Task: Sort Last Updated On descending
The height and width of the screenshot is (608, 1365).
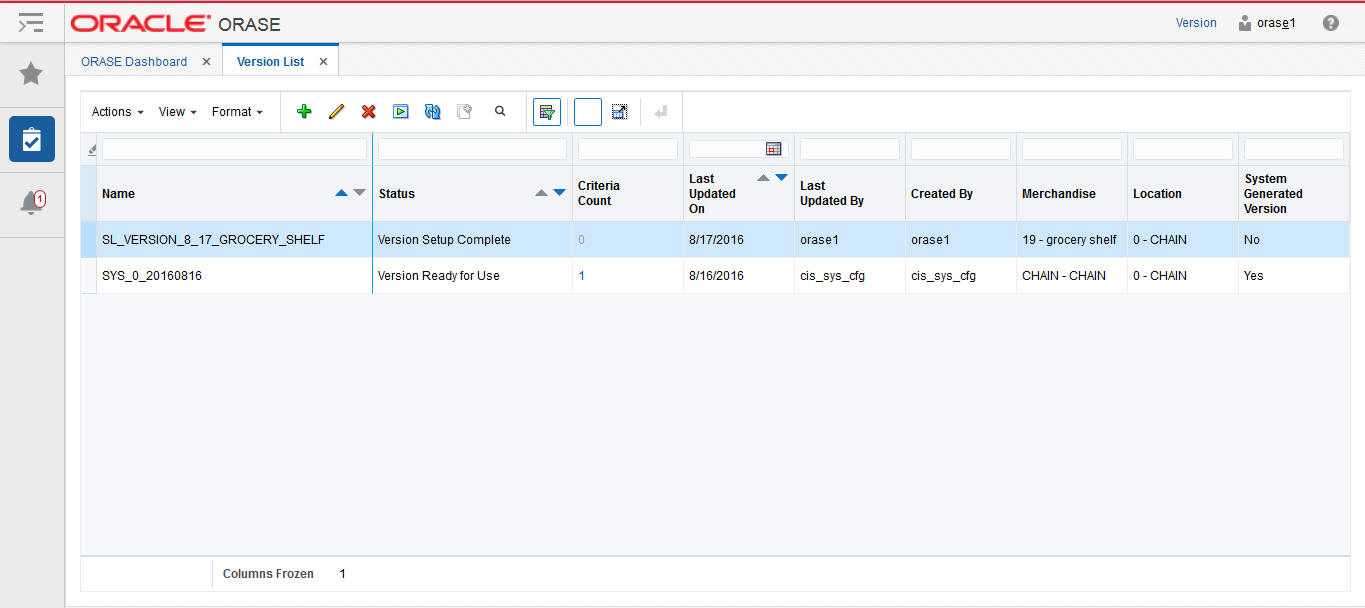Action: (x=782, y=178)
